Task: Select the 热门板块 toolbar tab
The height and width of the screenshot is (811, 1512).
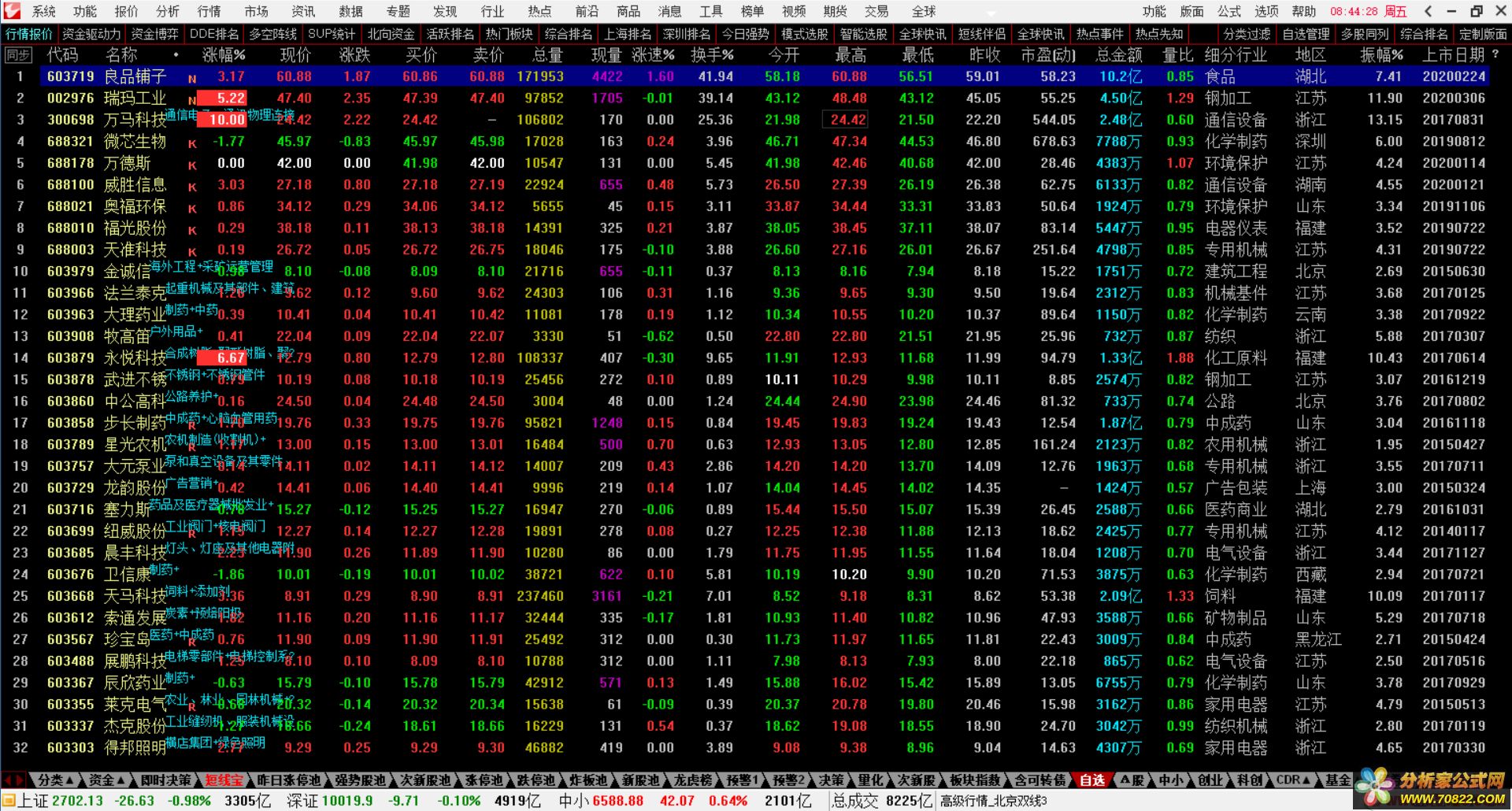Action: coord(510,34)
